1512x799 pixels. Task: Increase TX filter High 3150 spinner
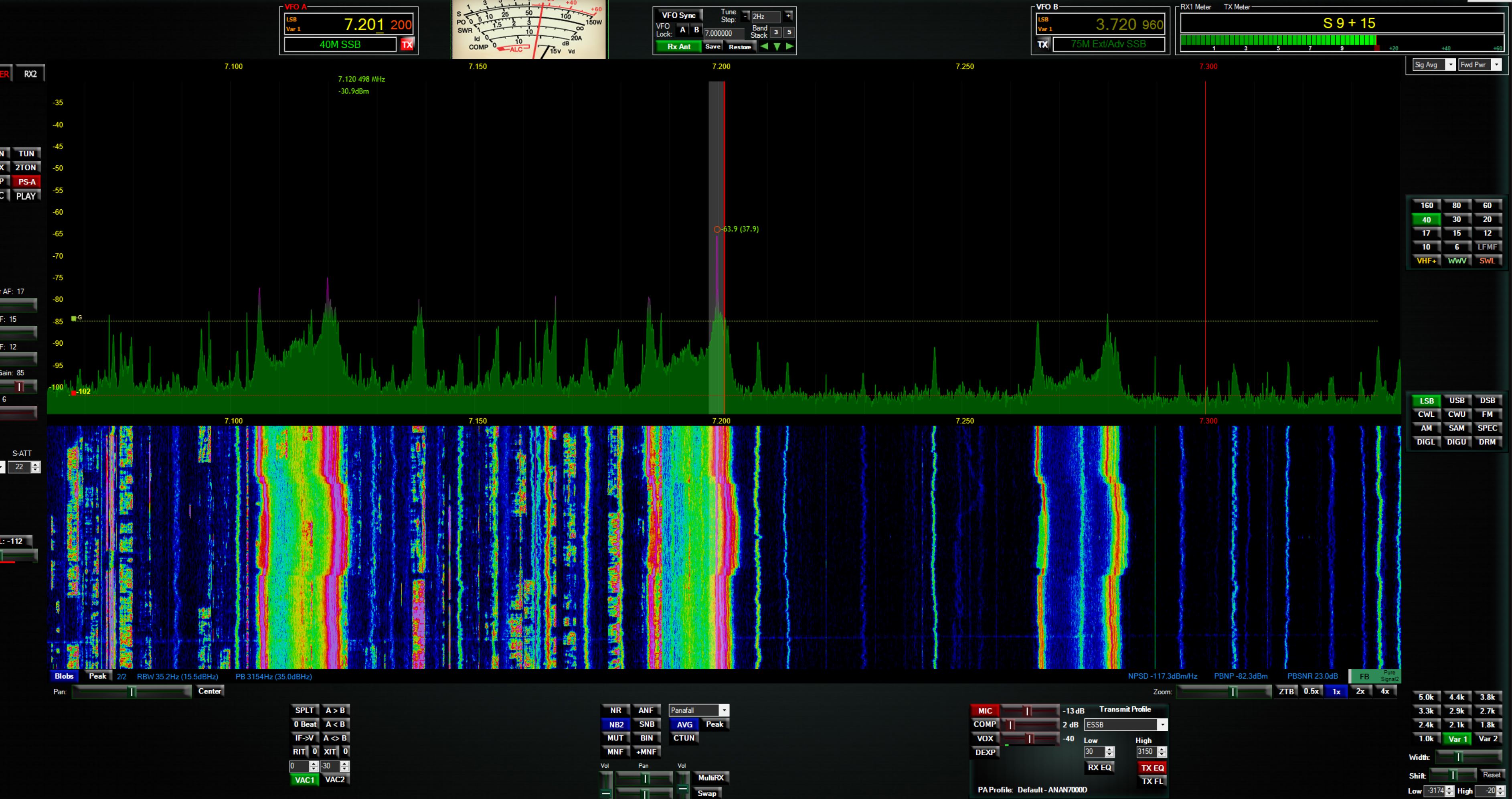pos(1162,749)
